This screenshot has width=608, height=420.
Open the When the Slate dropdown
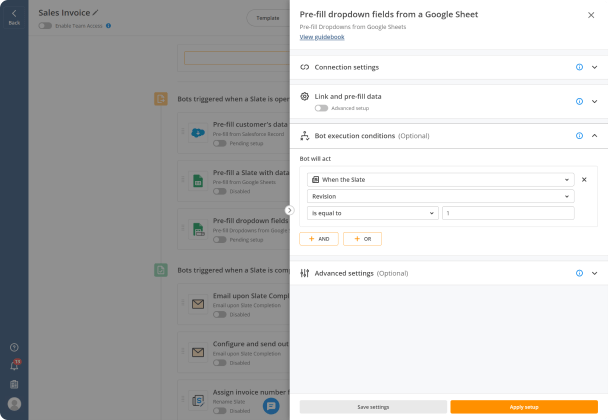click(x=440, y=180)
